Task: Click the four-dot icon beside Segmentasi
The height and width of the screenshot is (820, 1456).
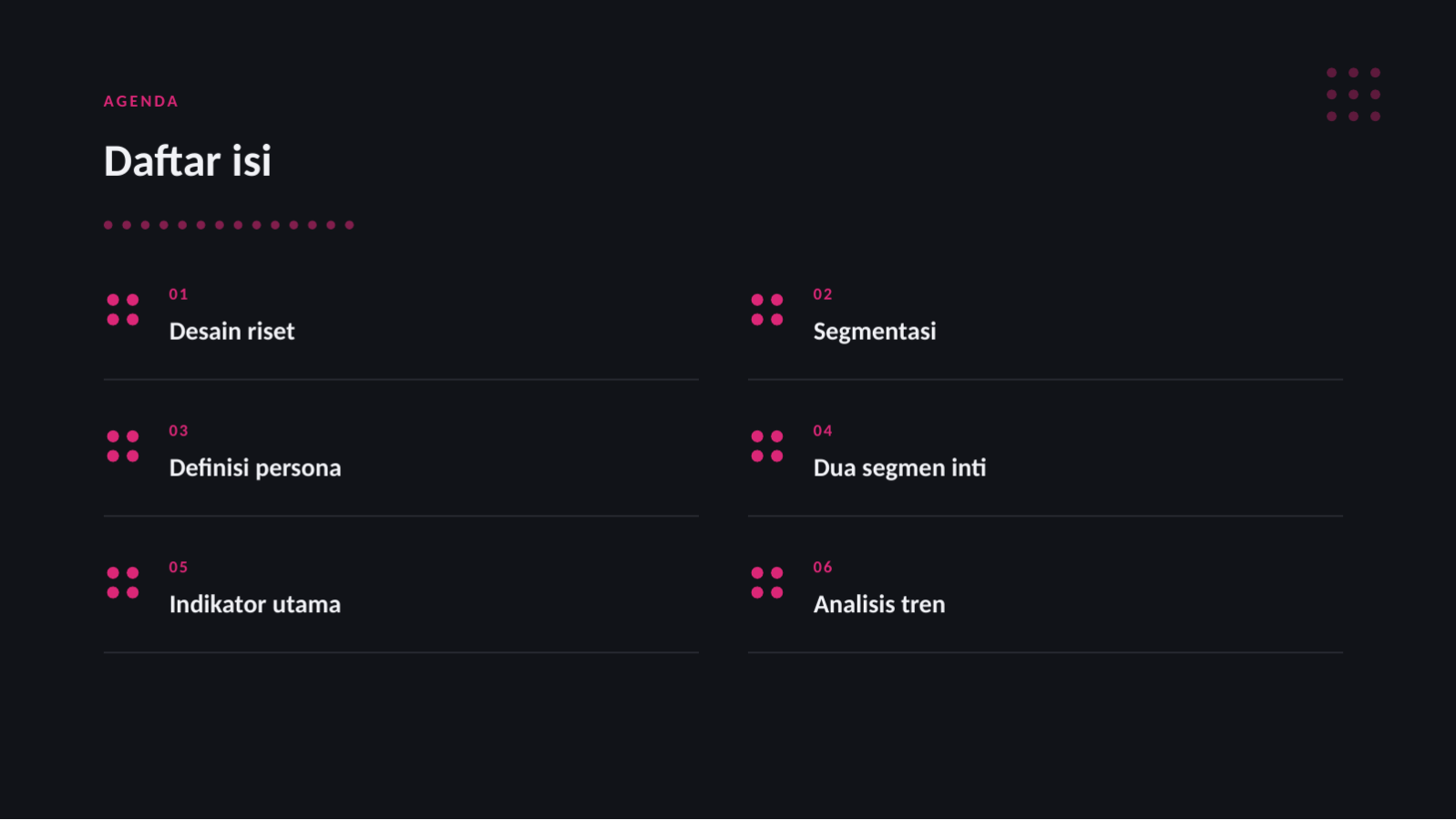Action: [x=767, y=310]
